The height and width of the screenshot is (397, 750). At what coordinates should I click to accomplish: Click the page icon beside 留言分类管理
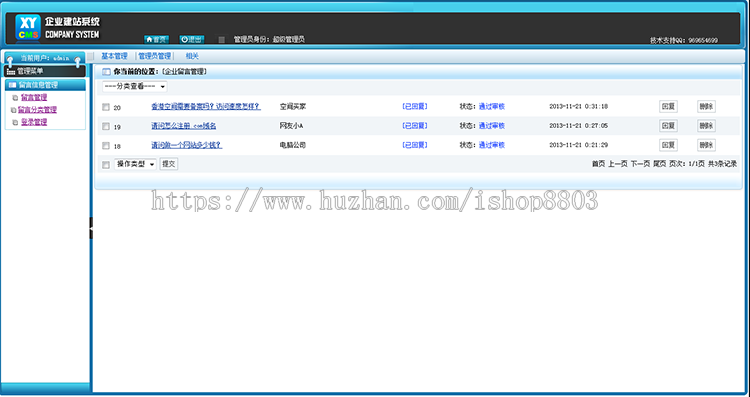13,110
